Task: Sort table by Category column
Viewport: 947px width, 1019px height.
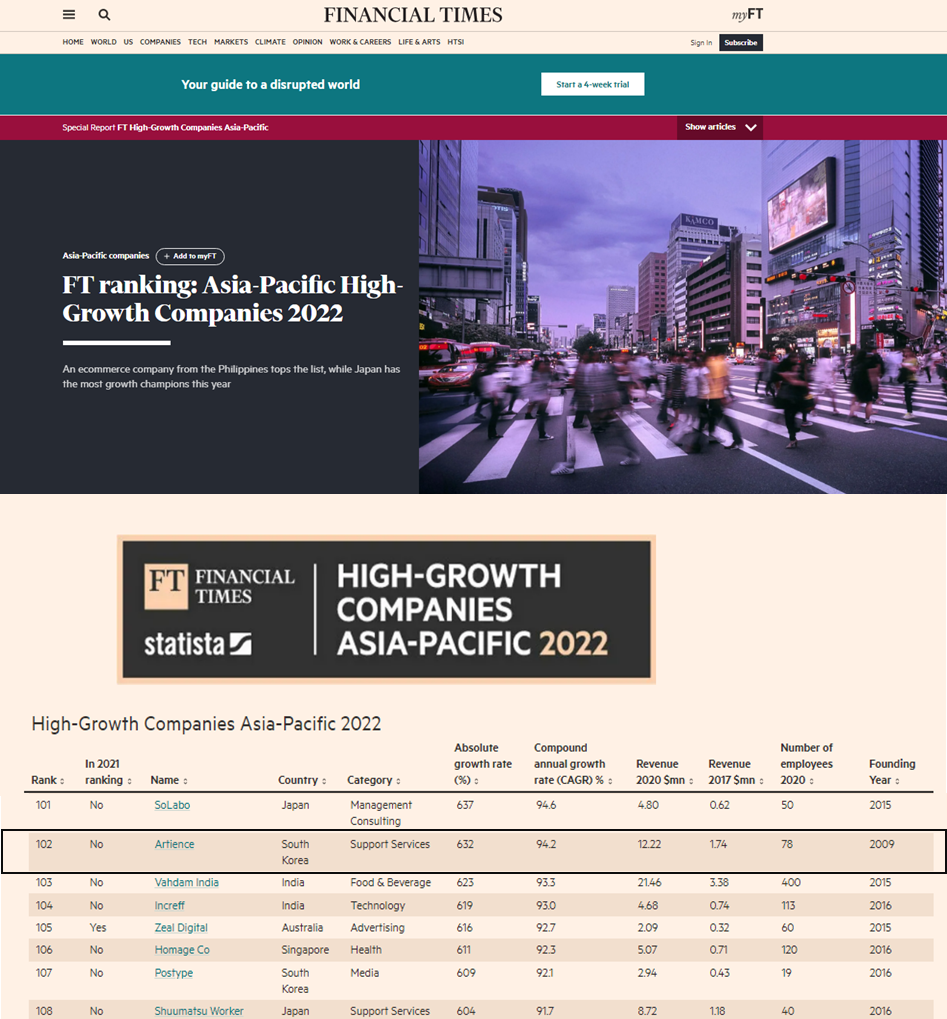Action: pyautogui.click(x=374, y=780)
